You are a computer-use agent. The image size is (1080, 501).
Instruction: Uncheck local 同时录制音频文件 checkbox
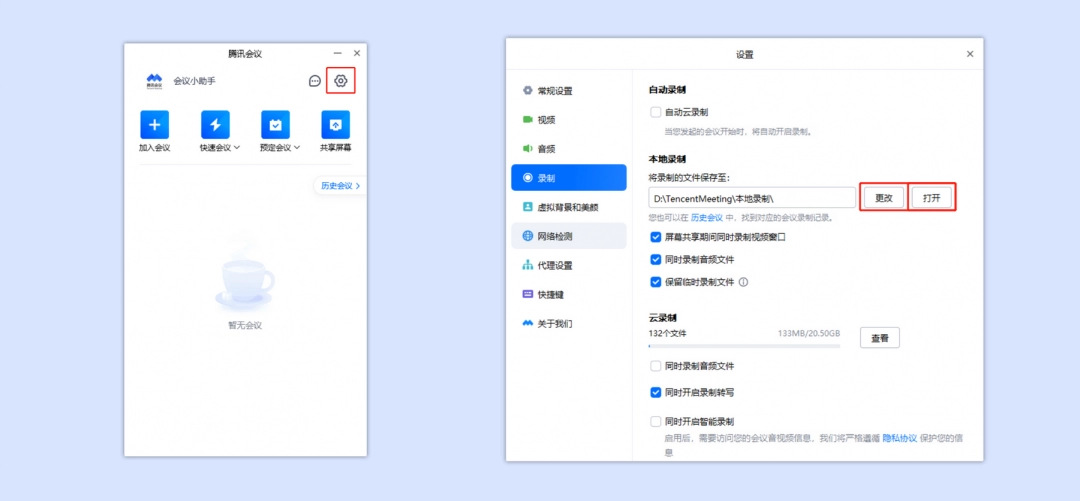click(656, 260)
